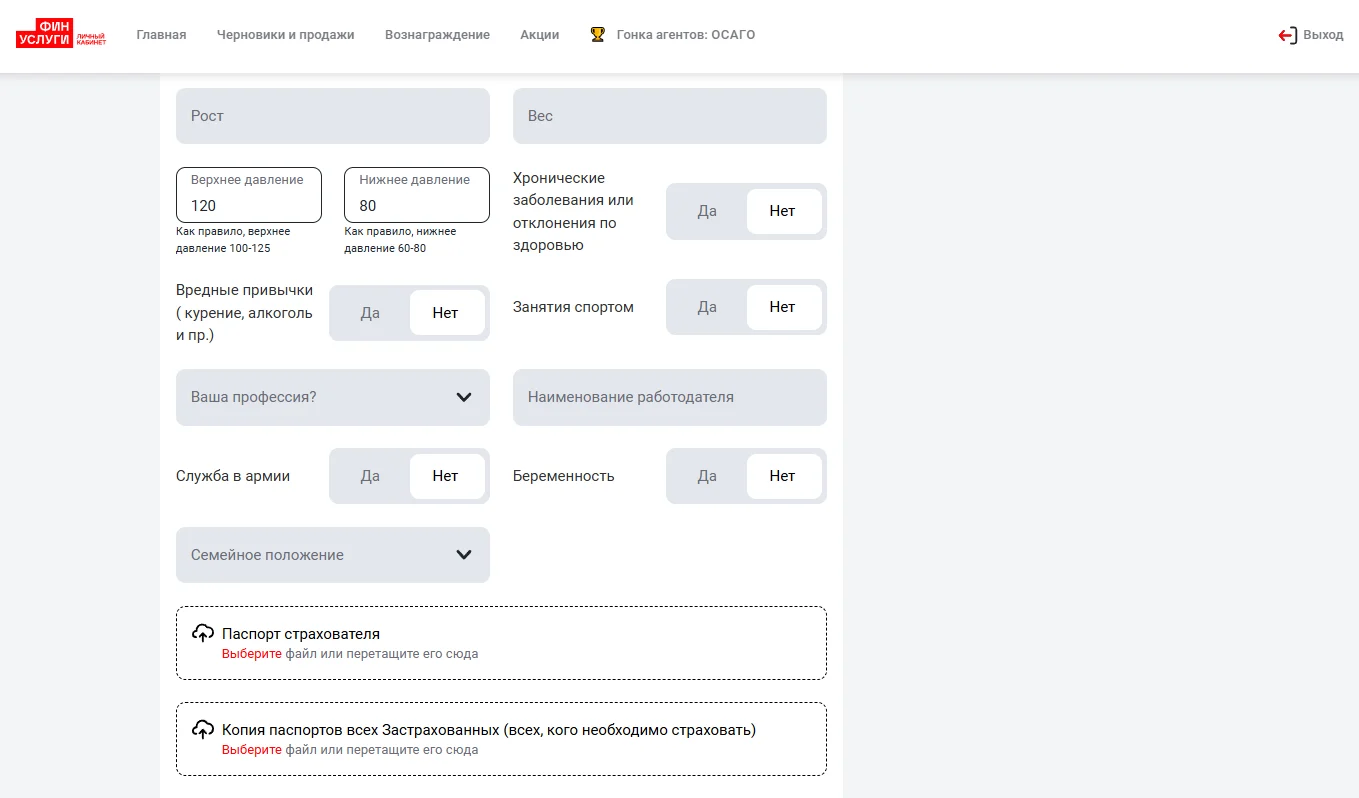This screenshot has height=798, width=1359.
Task: Click cloud upload icon for Копия паспортов
Action: (x=203, y=729)
